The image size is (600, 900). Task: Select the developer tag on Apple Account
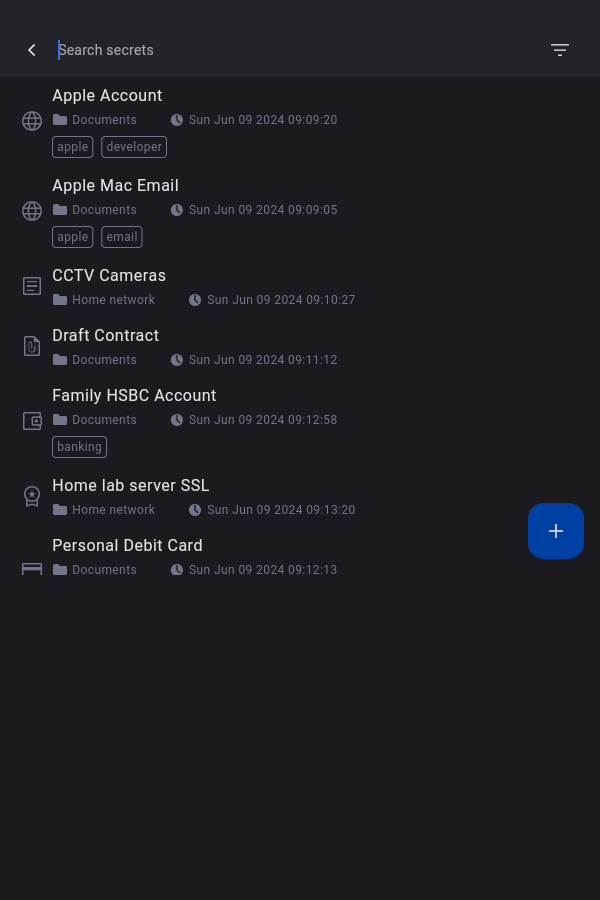tap(134, 147)
